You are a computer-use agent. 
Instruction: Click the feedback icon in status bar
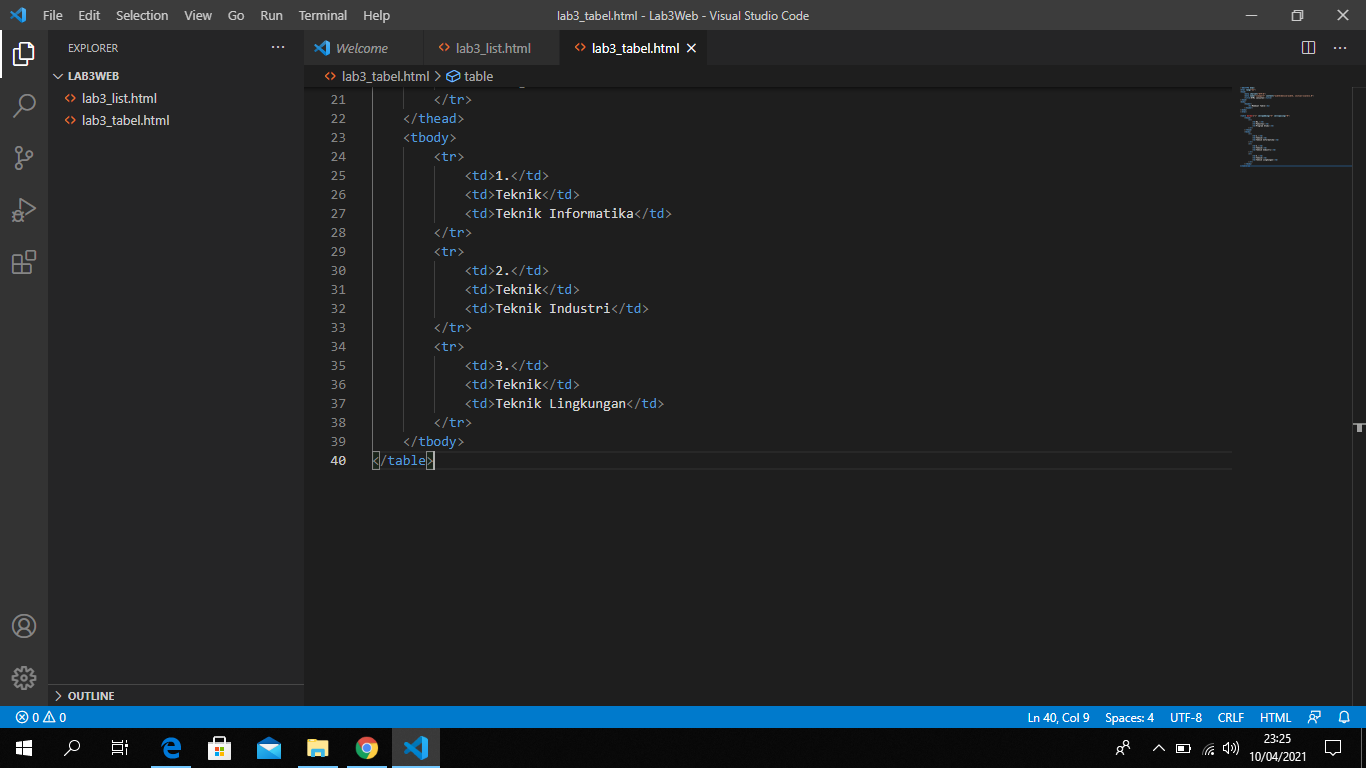(1315, 717)
